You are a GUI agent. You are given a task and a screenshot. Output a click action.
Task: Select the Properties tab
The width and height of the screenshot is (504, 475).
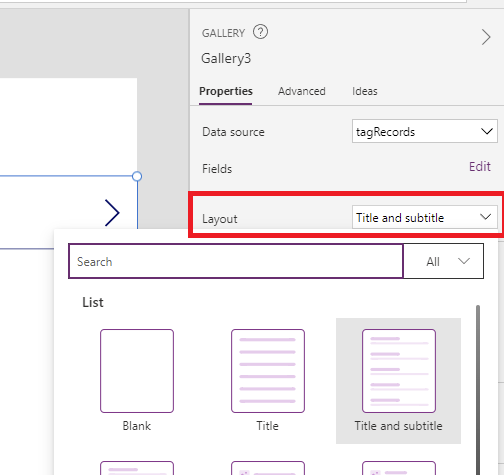(226, 91)
